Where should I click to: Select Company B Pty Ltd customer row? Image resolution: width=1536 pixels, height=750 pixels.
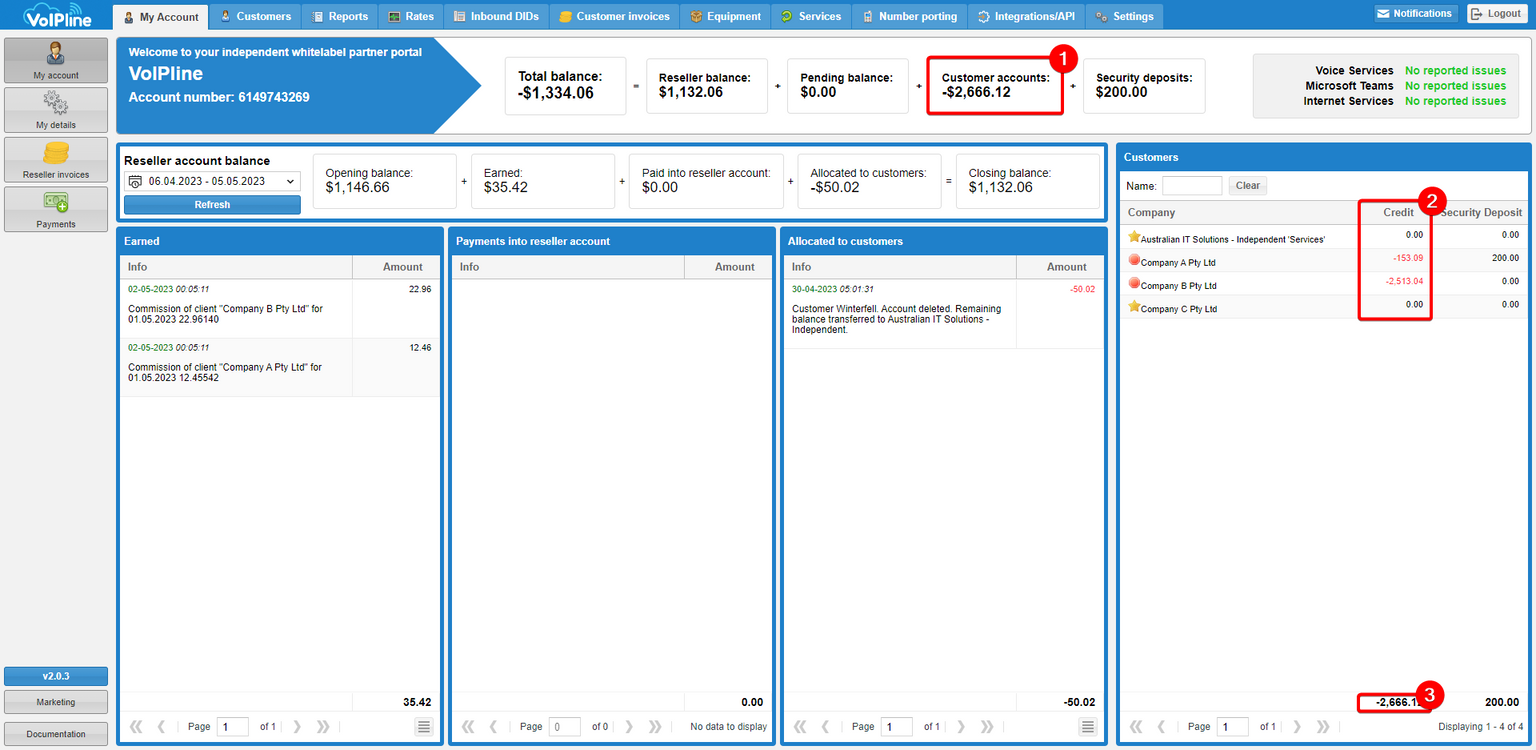[1324, 284]
